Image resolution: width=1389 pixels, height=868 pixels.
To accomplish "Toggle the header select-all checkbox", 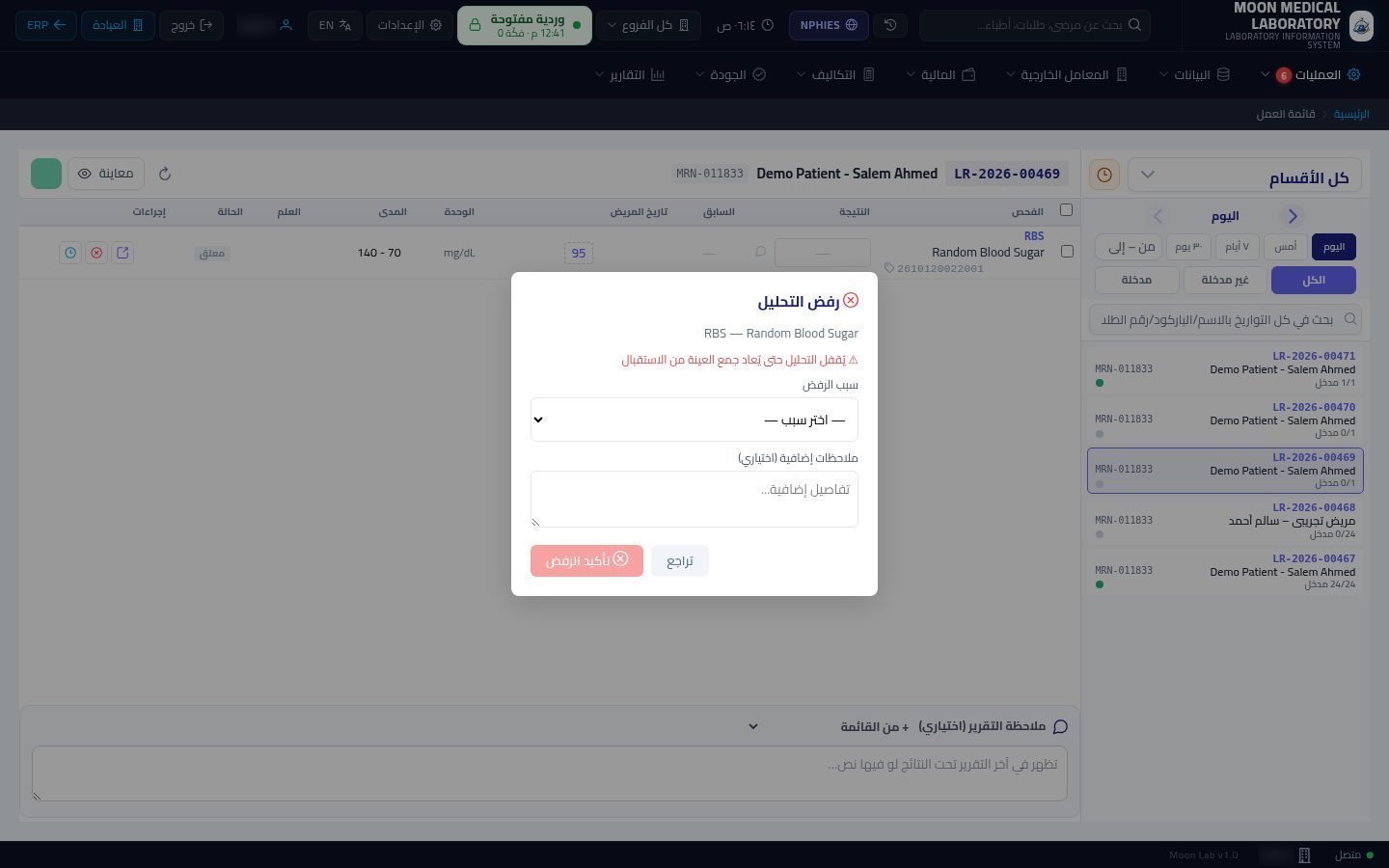I will (x=1066, y=210).
